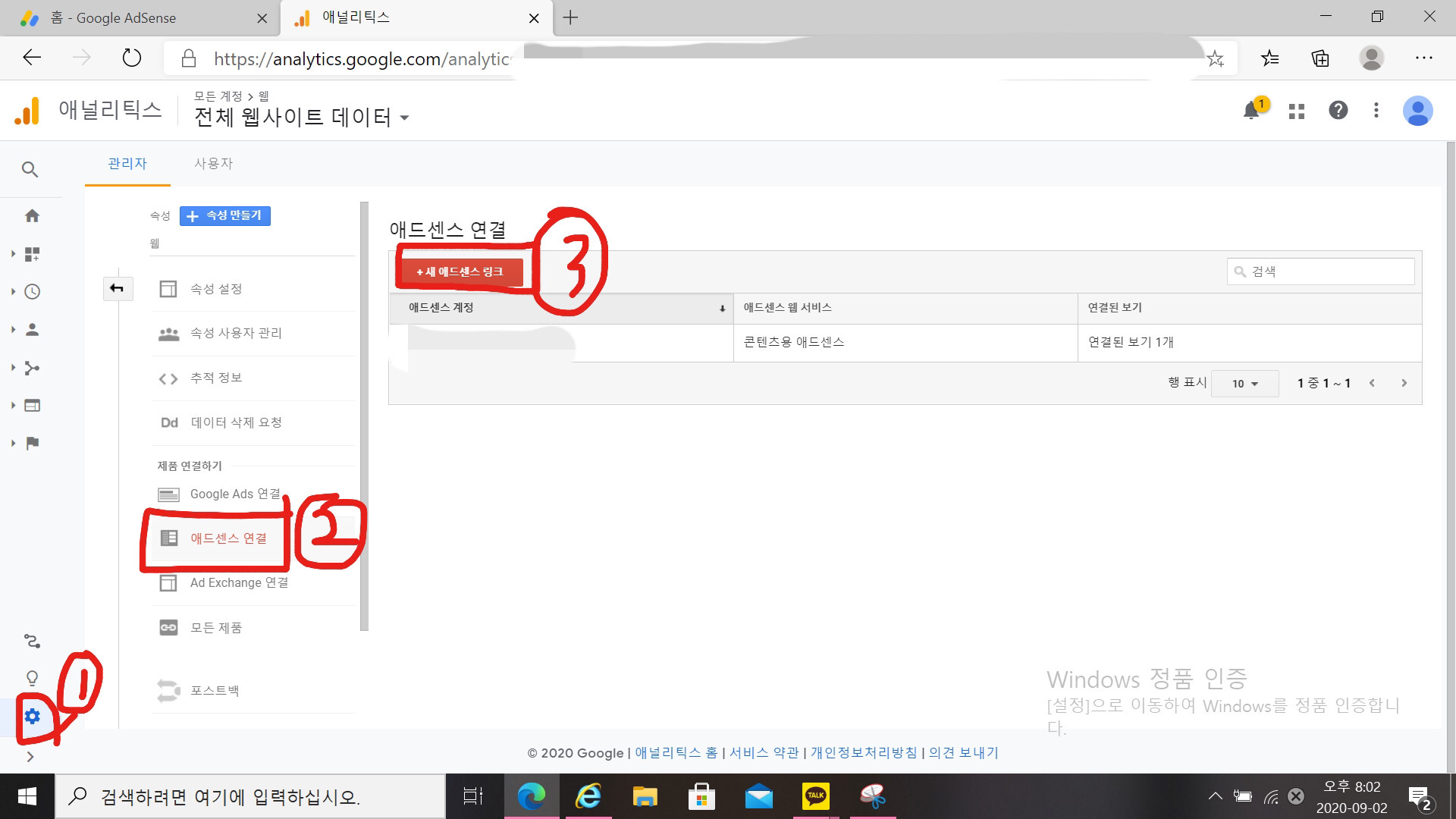Go to next table page arrow
1456x819 pixels.
(x=1404, y=383)
